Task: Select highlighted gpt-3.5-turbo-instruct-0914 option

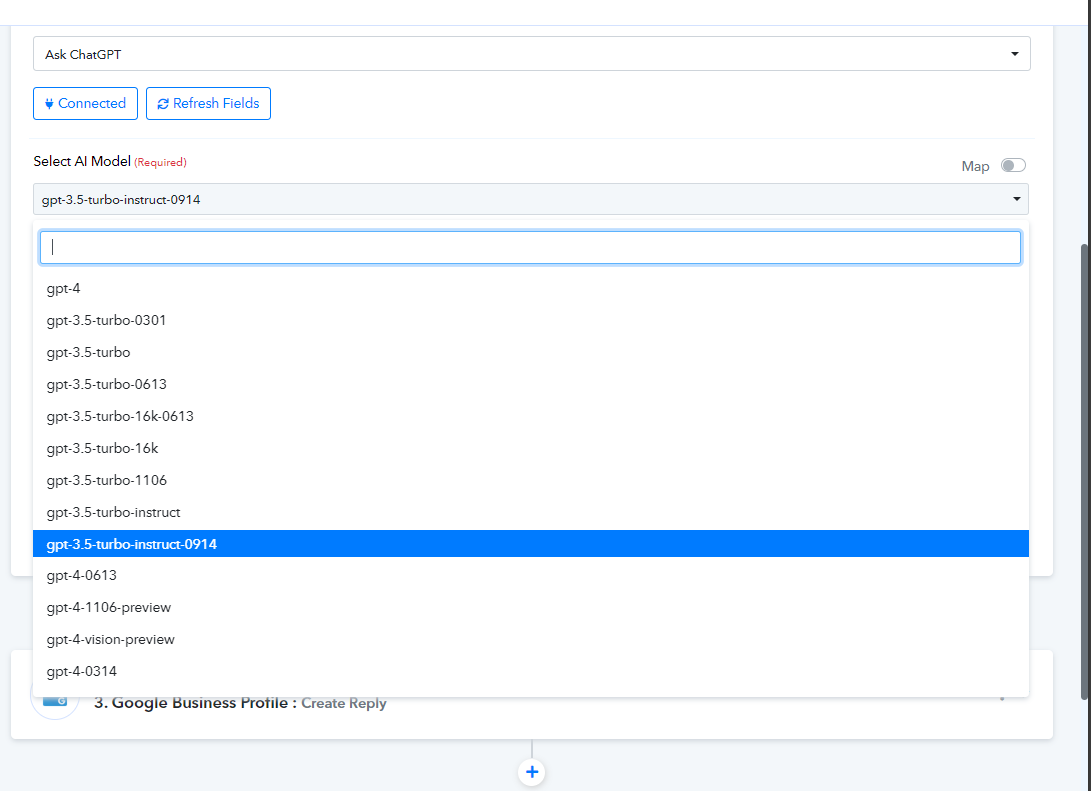Action: [x=531, y=544]
